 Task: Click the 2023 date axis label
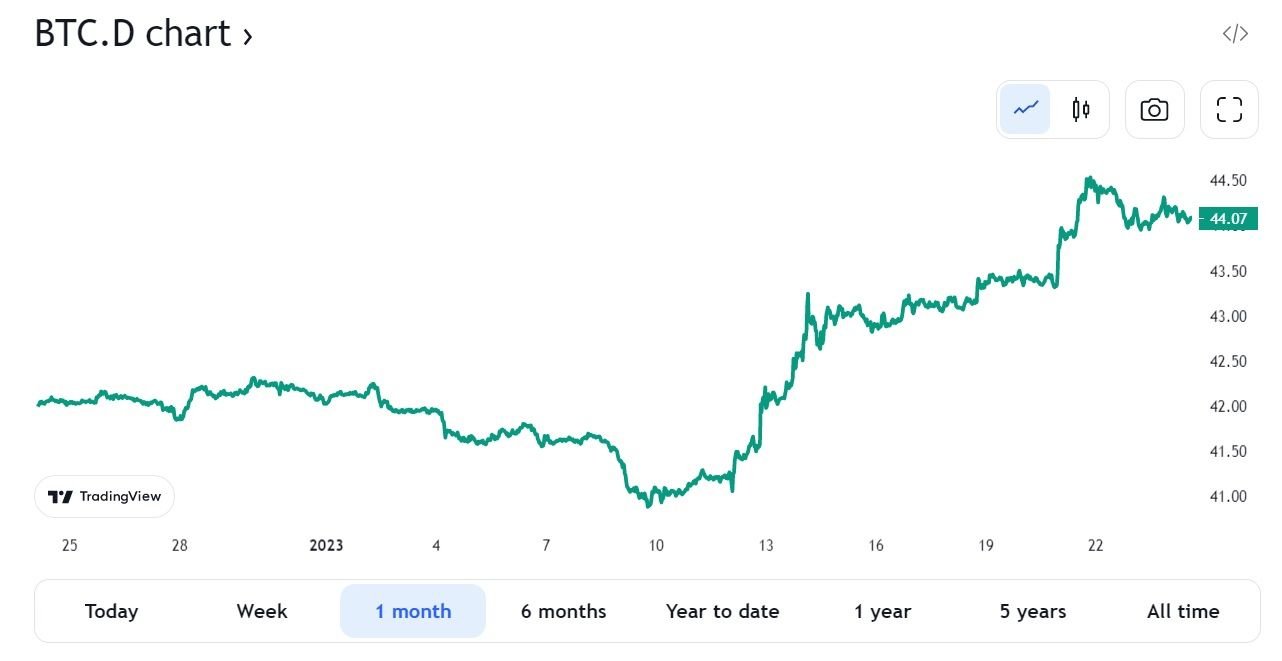coord(326,545)
